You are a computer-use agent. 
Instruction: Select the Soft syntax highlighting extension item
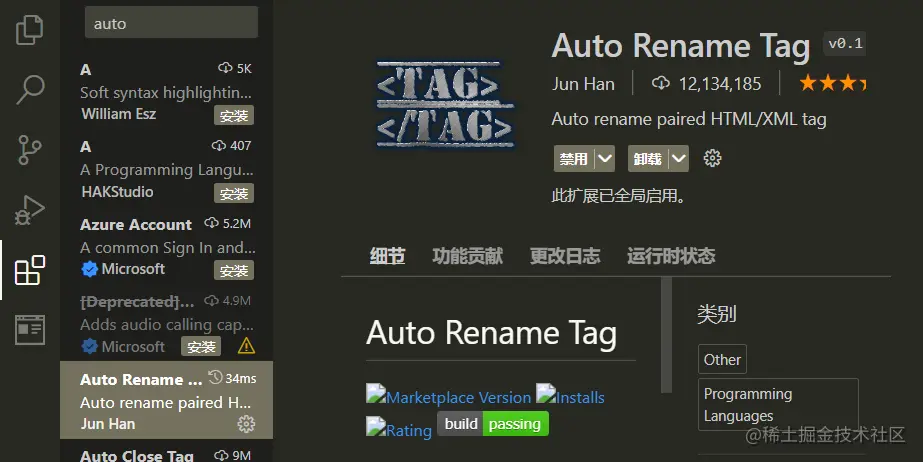[x=167, y=93]
